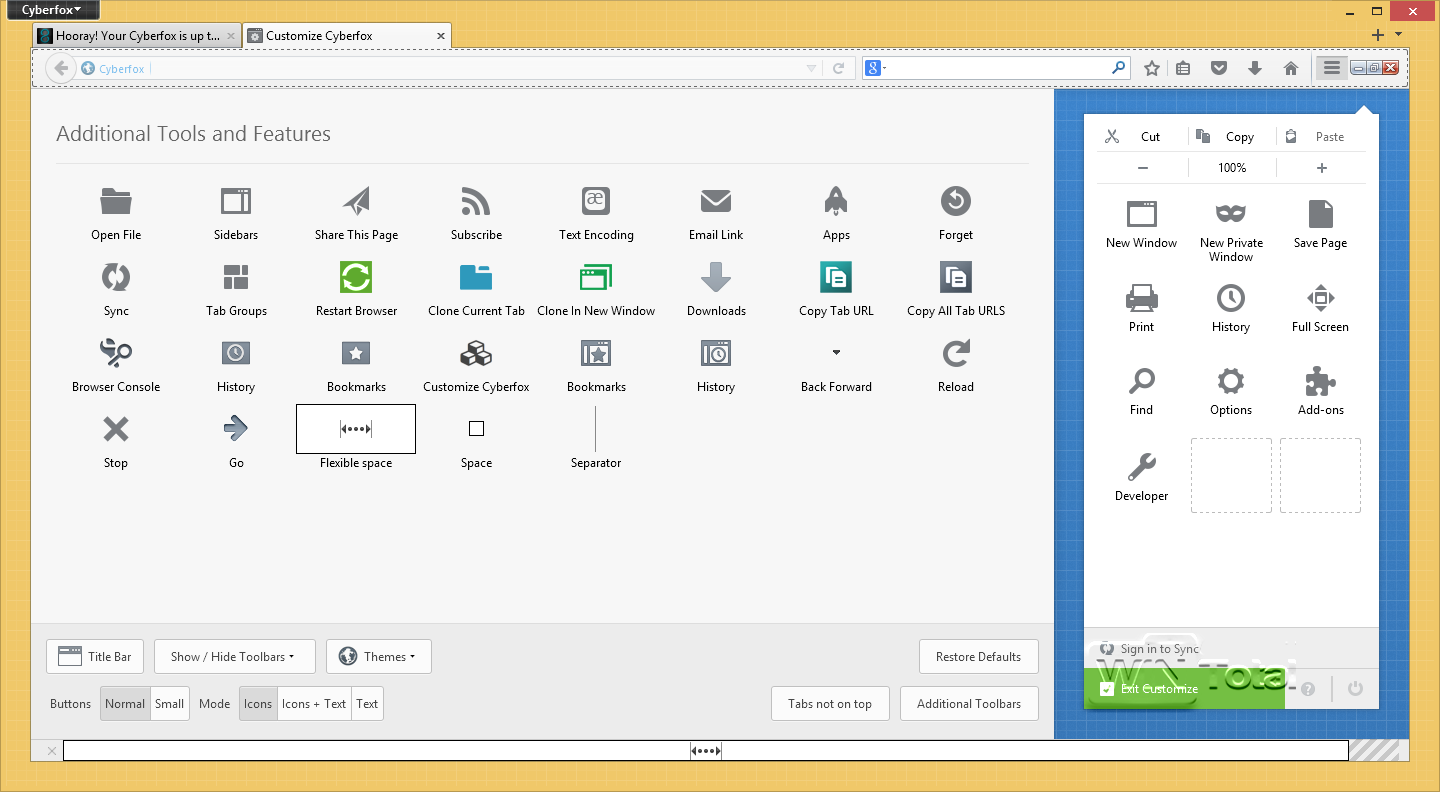
Task: Click Paste in the menu panel
Action: (1321, 137)
